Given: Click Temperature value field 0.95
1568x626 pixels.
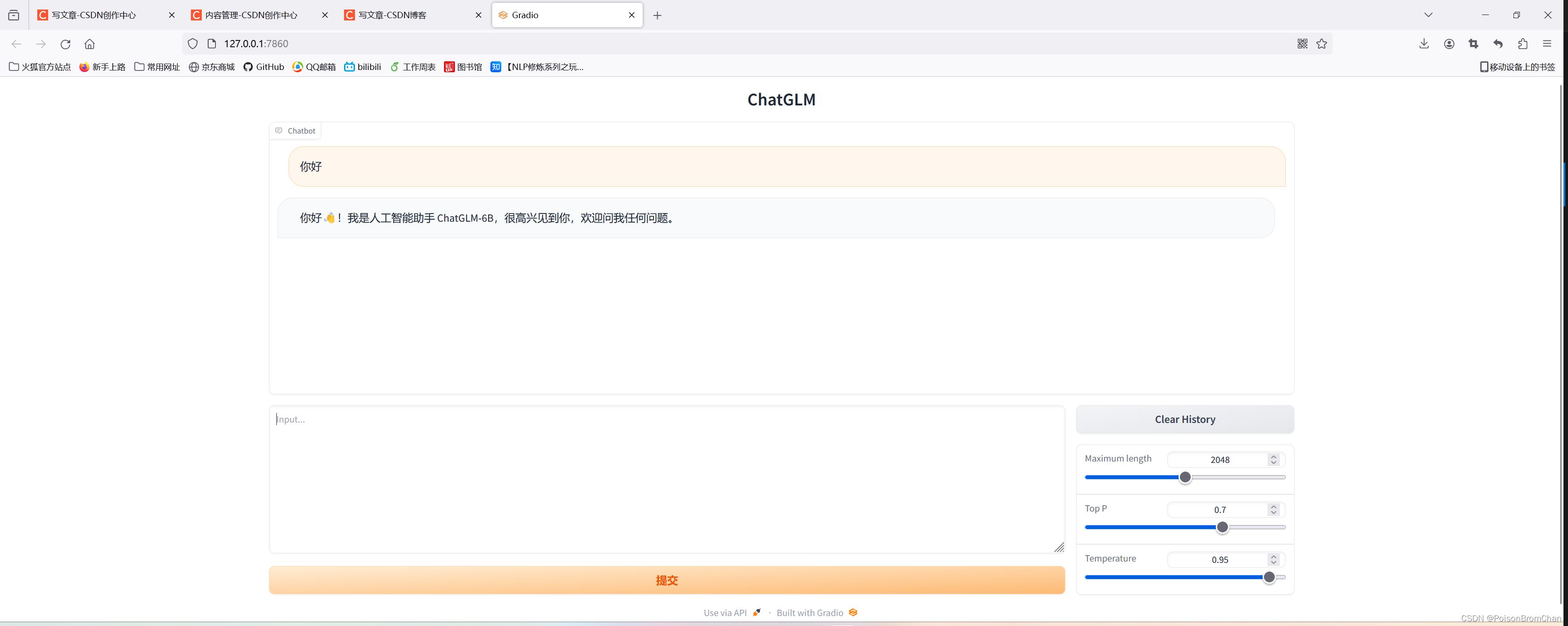Looking at the screenshot, I should pyautogui.click(x=1220, y=560).
